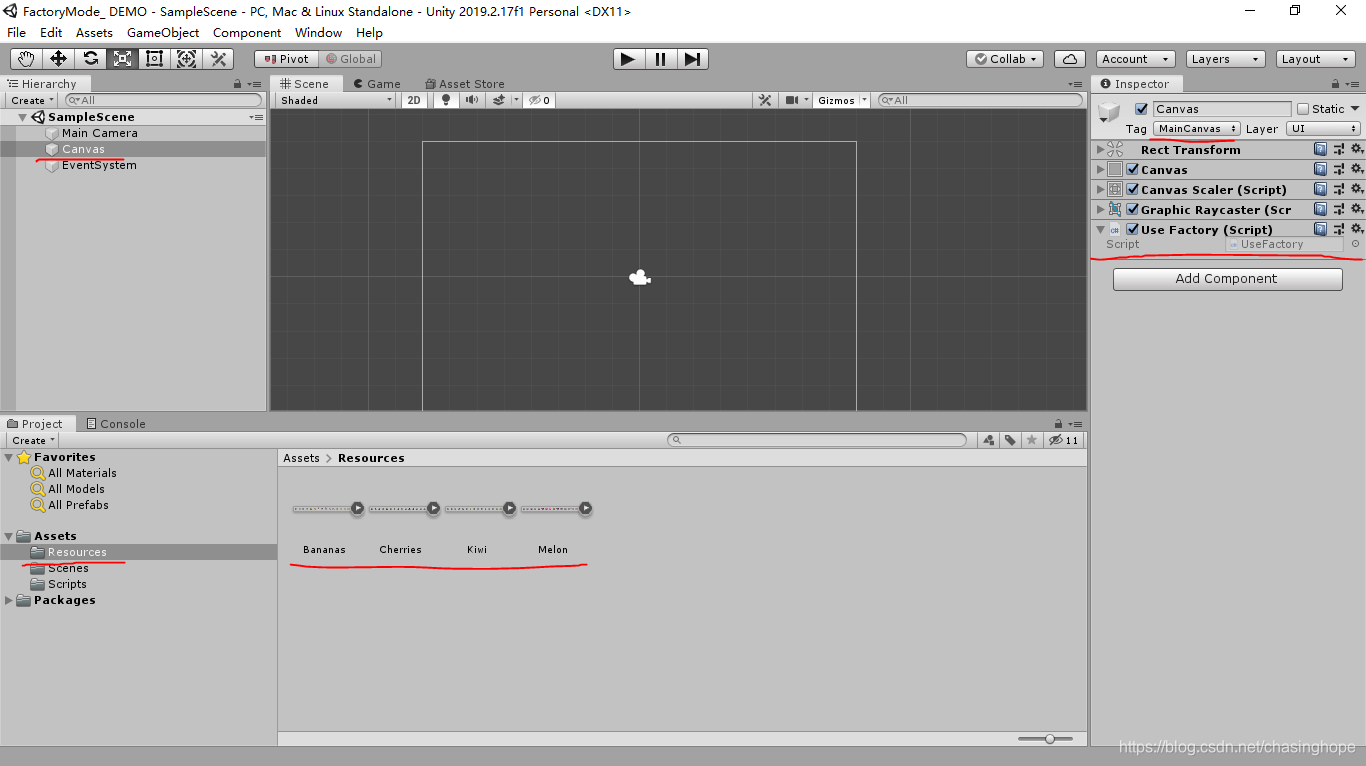Toggle scene lighting with the bulb icon
The image size is (1366, 766).
pos(447,100)
